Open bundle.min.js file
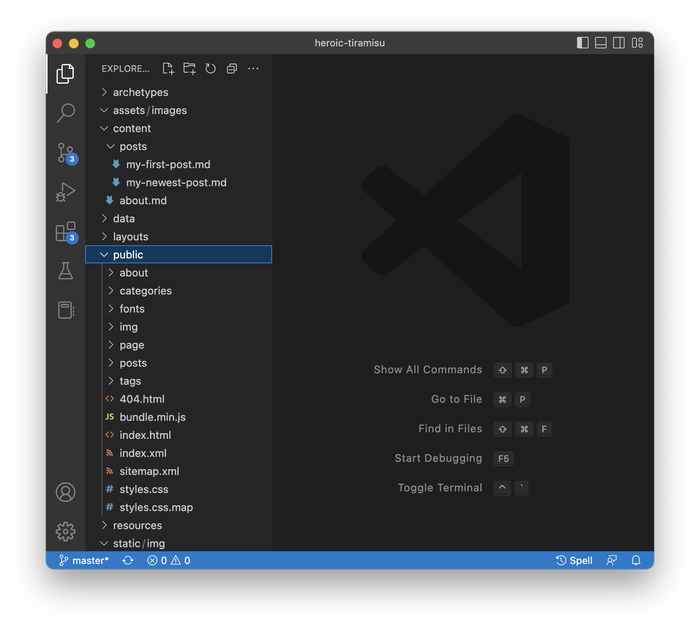Image resolution: width=700 pixels, height=630 pixels. tap(179, 417)
